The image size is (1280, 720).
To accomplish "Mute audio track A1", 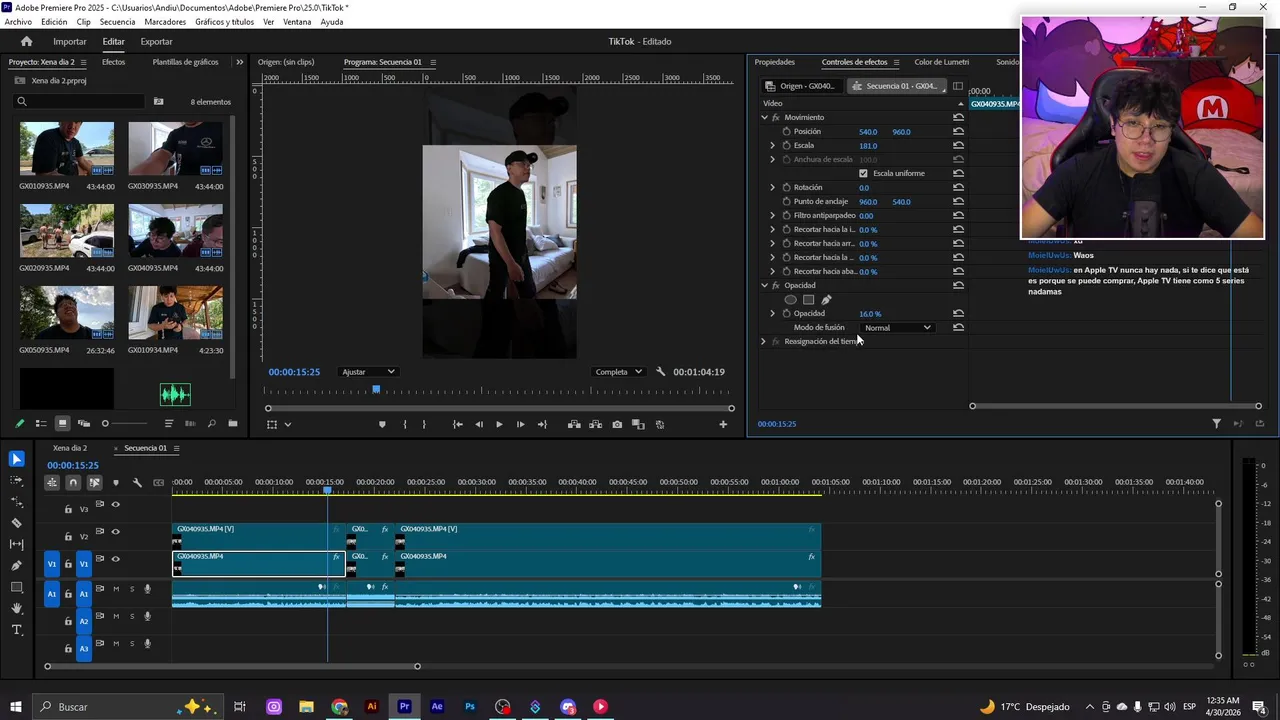I will pos(116,589).
